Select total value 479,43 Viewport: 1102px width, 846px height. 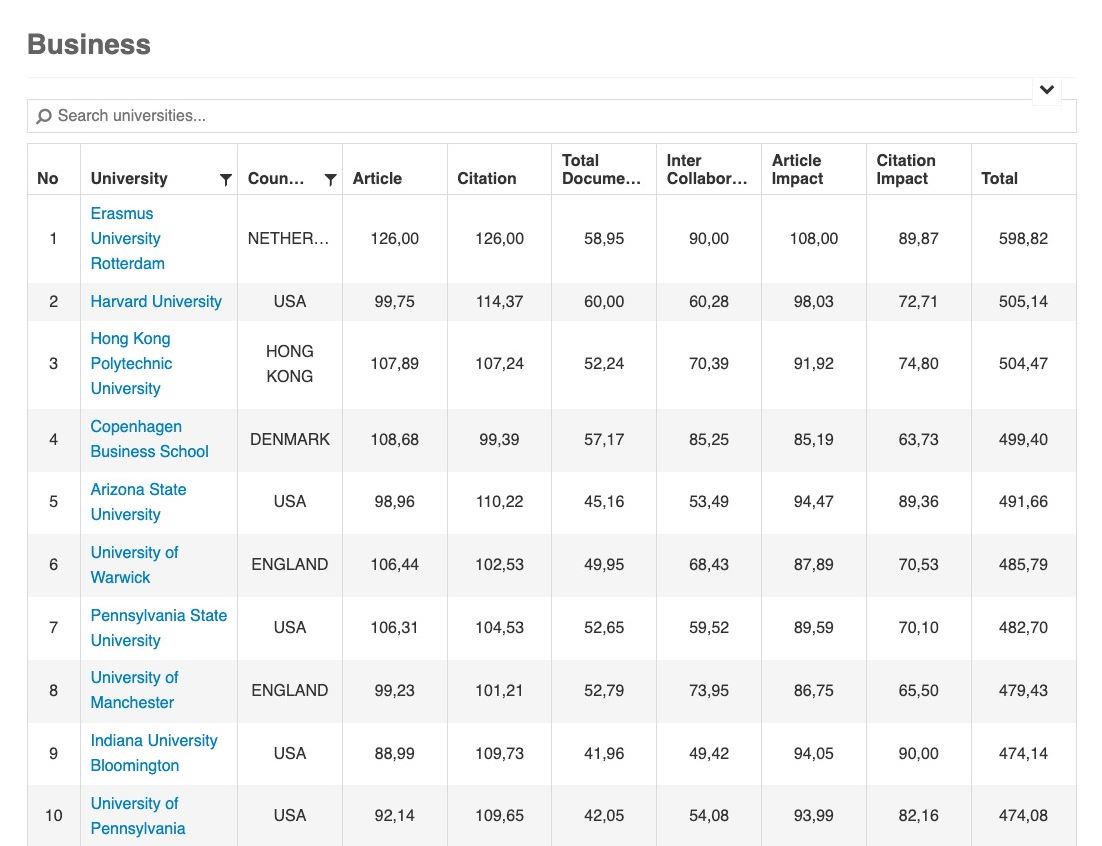1023,690
